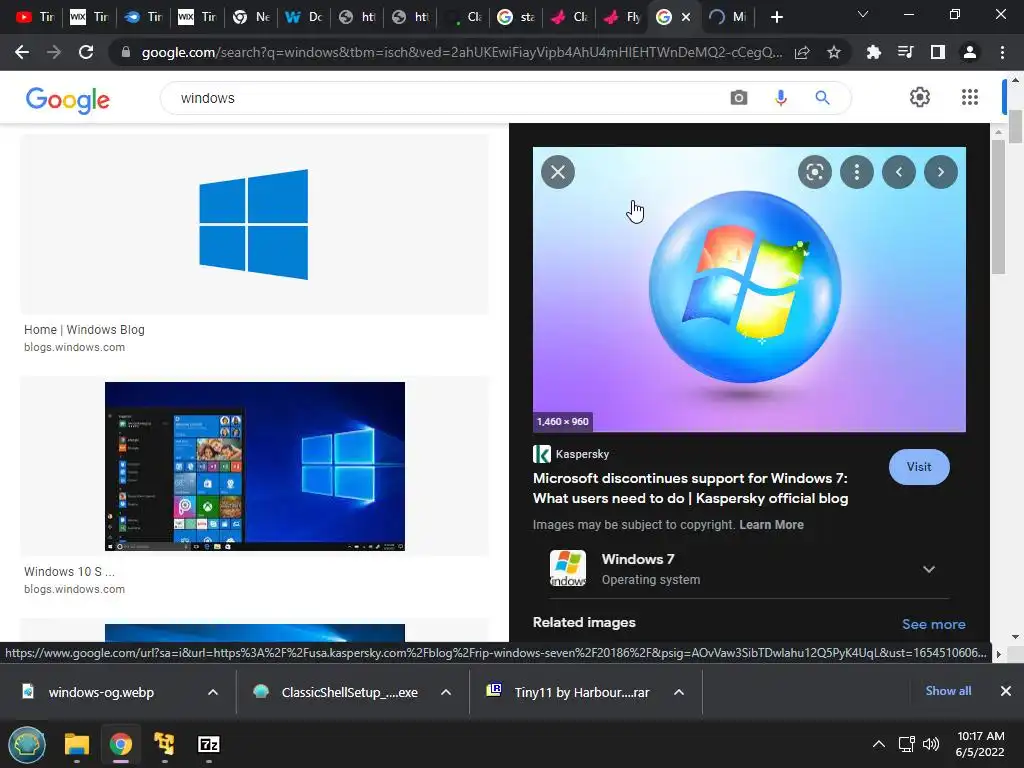
Task: Click Kaspersky source name
Action: pyautogui.click(x=582, y=454)
